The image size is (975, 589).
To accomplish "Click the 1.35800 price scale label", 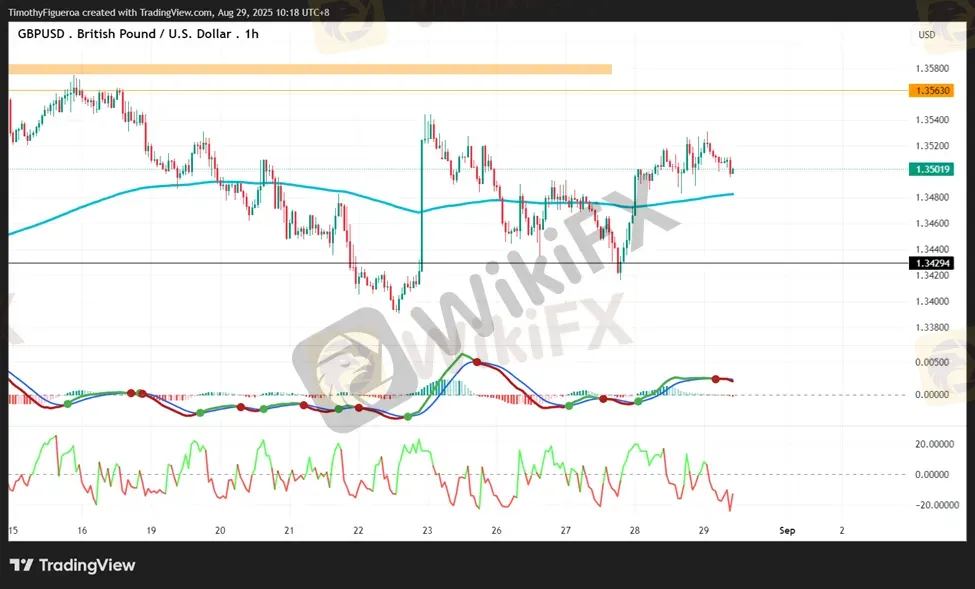I will tap(932, 68).
